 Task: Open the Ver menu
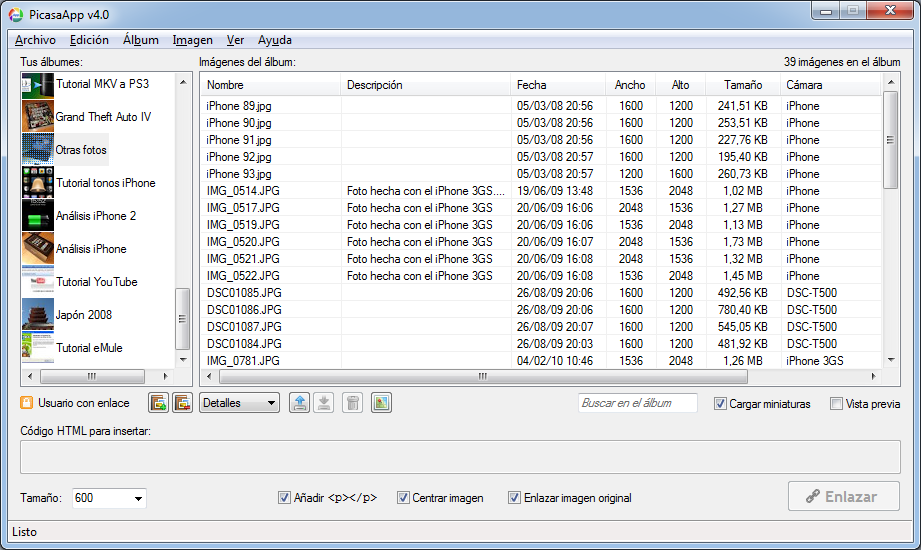click(x=235, y=40)
